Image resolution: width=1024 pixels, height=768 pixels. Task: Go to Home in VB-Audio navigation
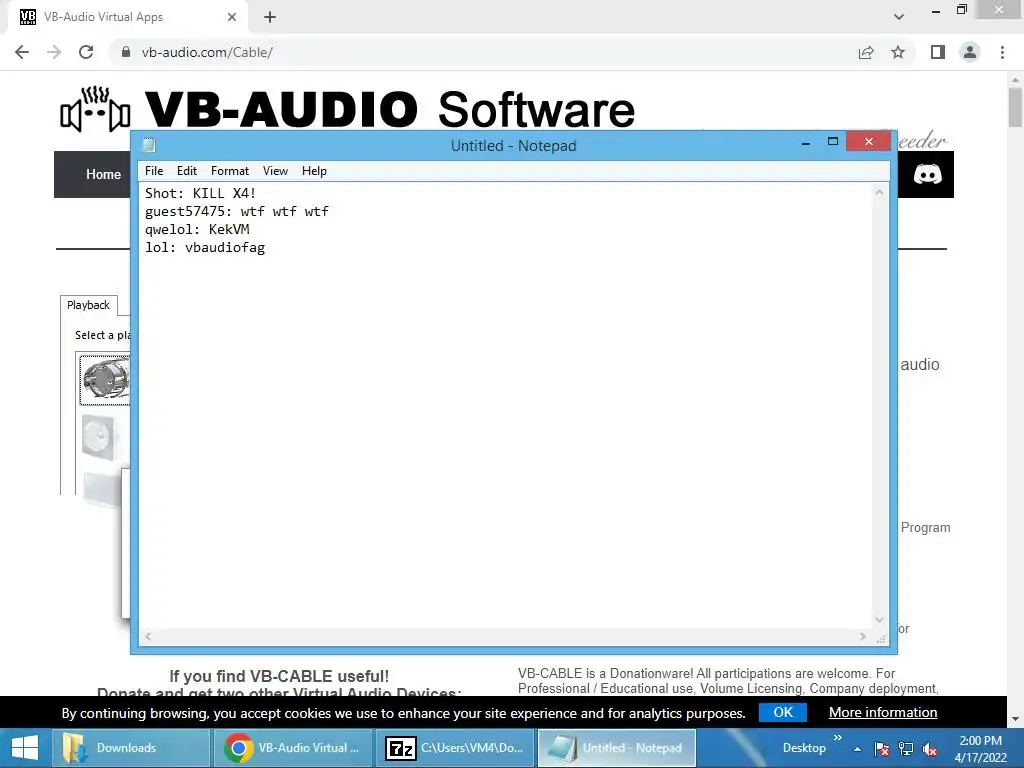pyautogui.click(x=103, y=174)
